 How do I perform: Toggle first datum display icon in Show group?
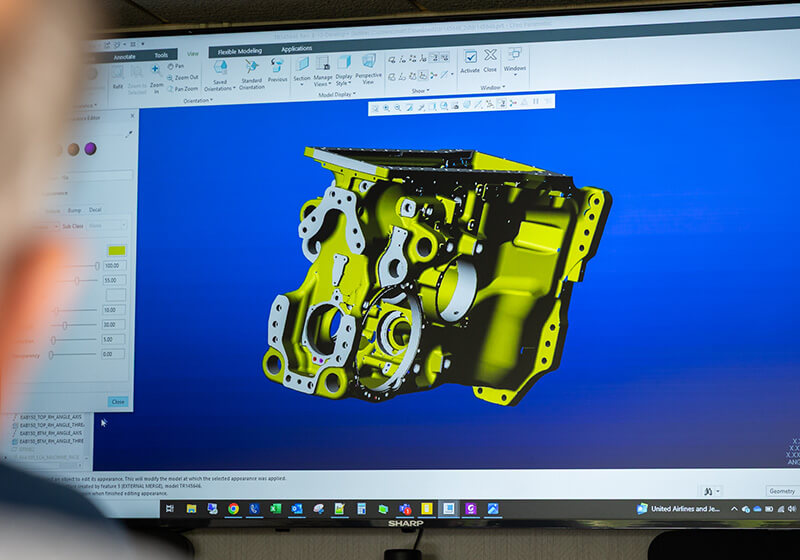[391, 60]
